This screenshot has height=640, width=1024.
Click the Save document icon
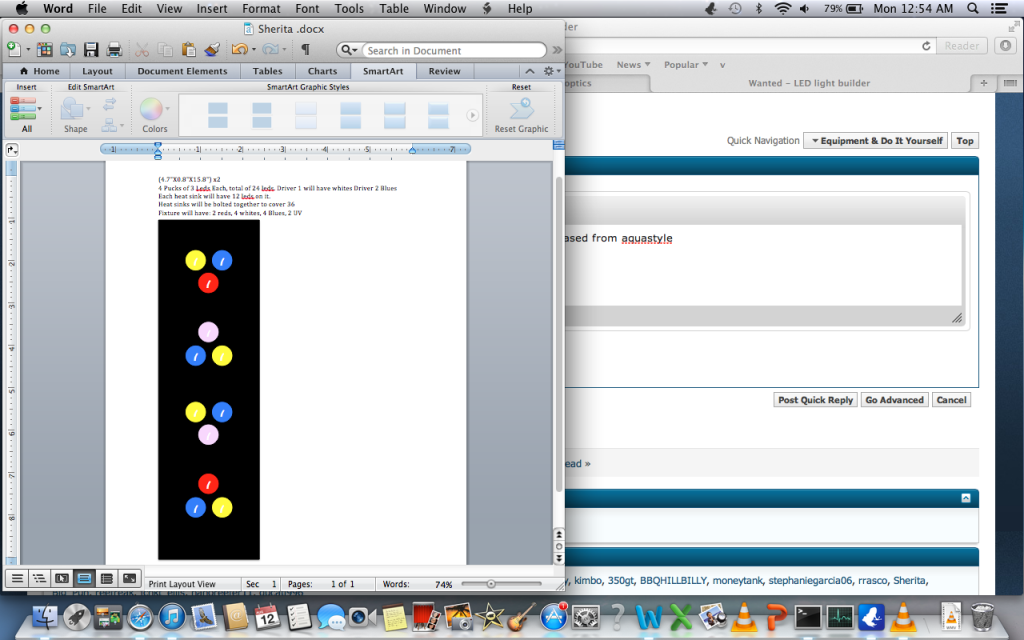[x=91, y=49]
